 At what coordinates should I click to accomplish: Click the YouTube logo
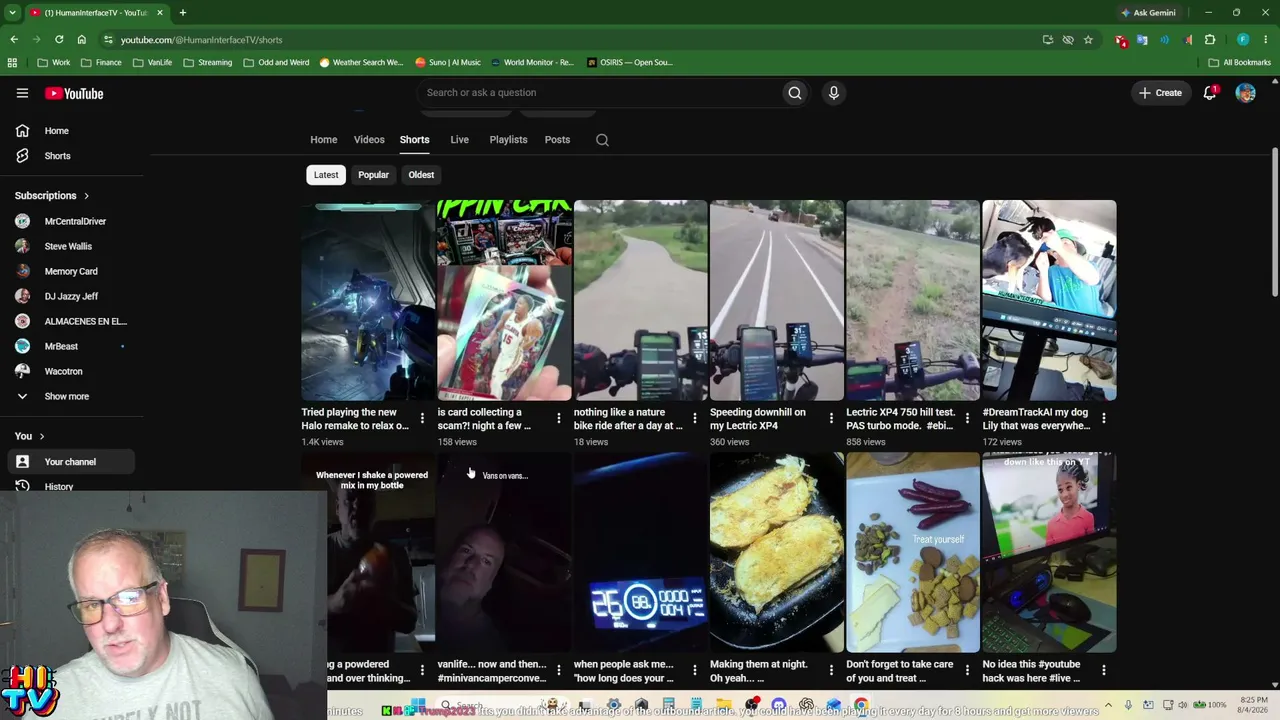tap(74, 93)
